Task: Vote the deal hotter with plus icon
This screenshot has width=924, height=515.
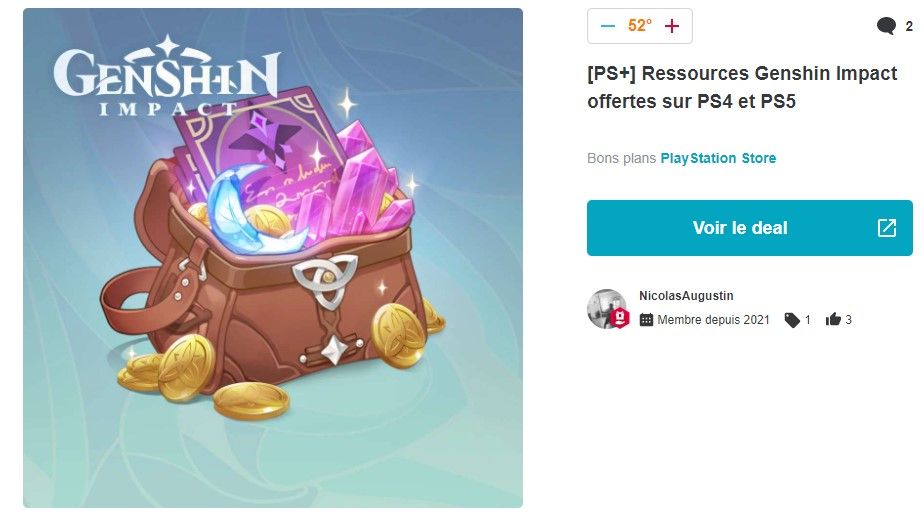Action: click(x=672, y=26)
